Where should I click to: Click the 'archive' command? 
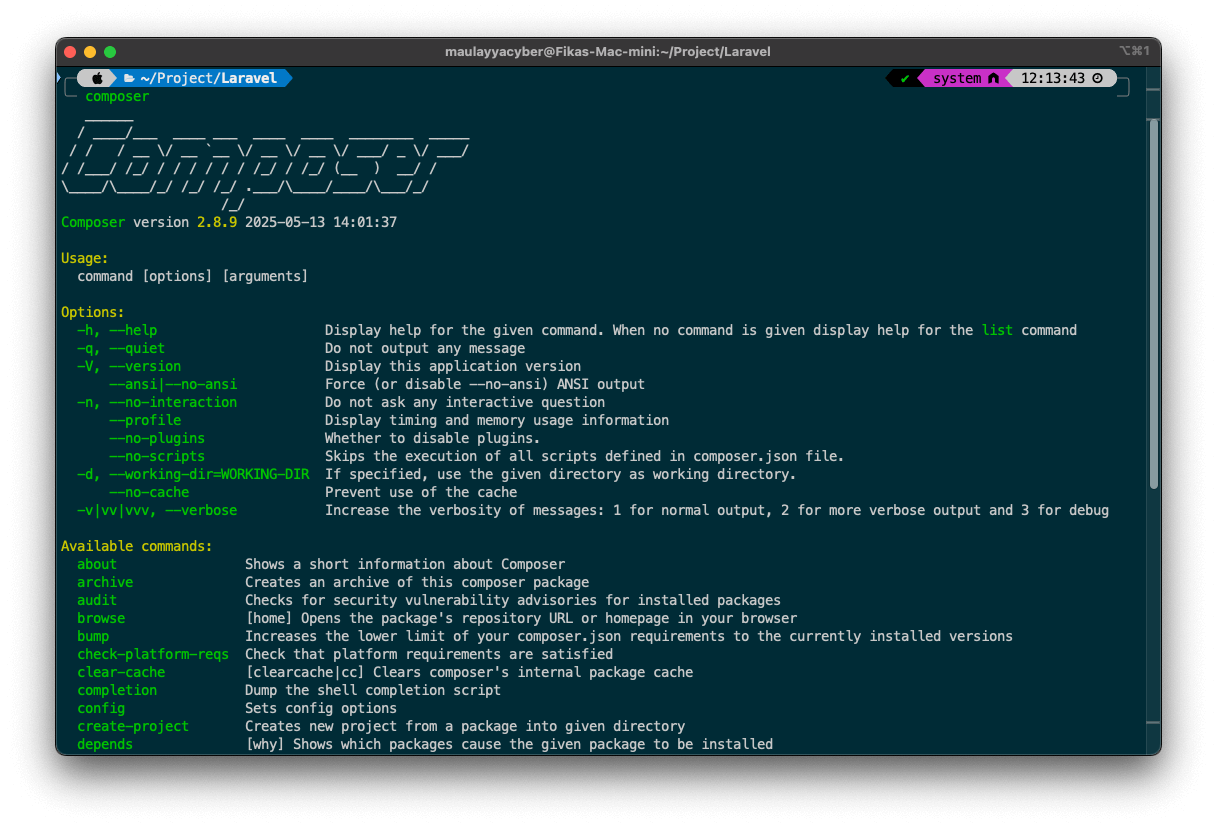pyautogui.click(x=105, y=582)
